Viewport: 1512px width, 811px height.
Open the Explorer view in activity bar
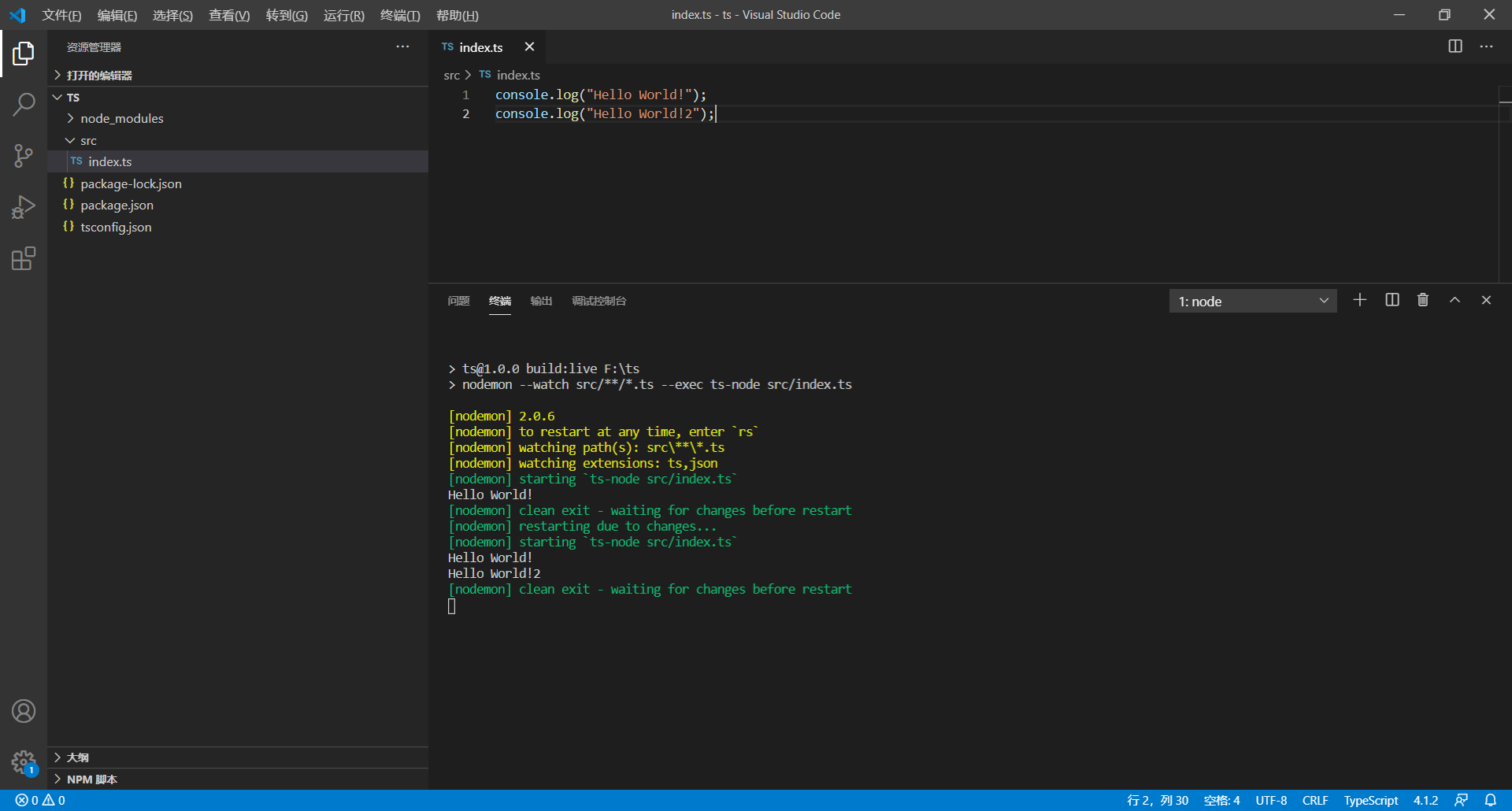tap(24, 54)
